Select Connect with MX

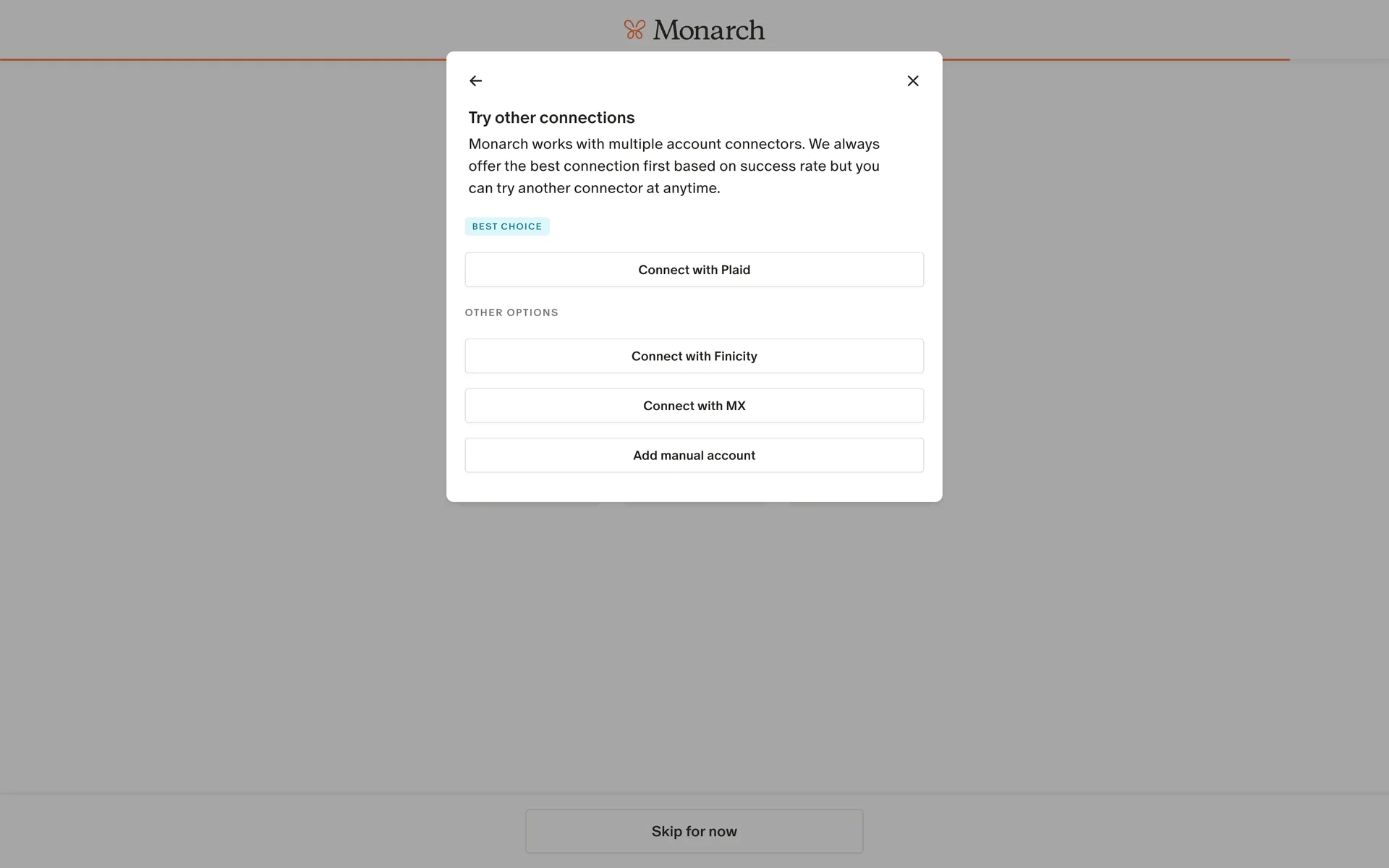click(693, 406)
